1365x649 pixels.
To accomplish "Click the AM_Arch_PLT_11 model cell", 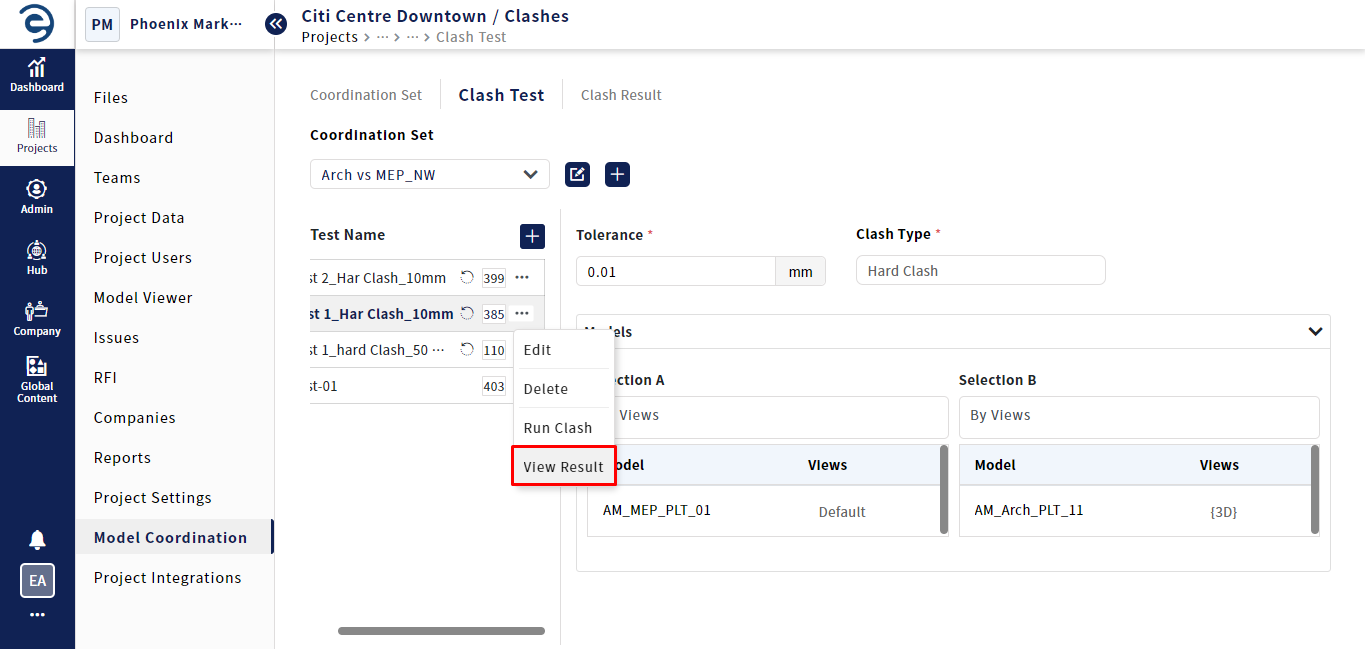I will (1029, 510).
